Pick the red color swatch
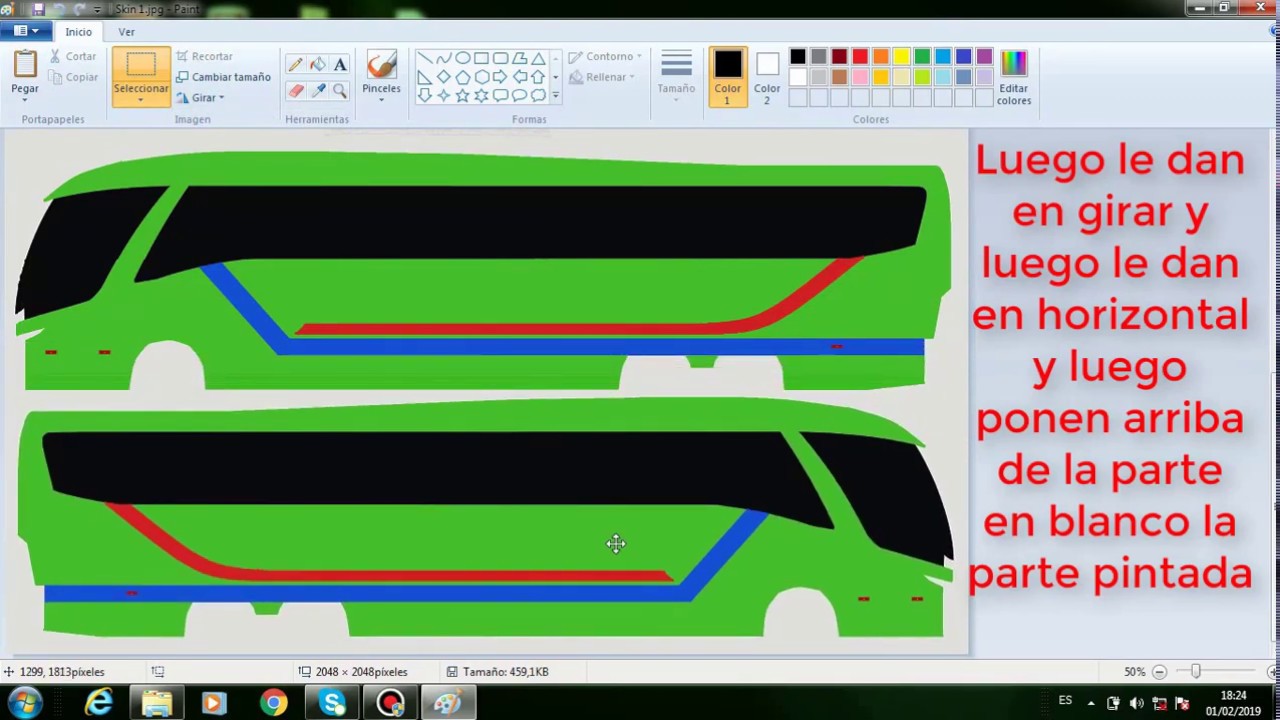 [860, 57]
